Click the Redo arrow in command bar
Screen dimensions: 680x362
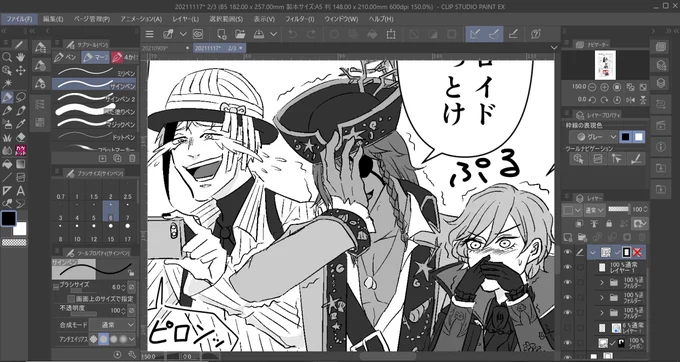pyautogui.click(x=311, y=34)
